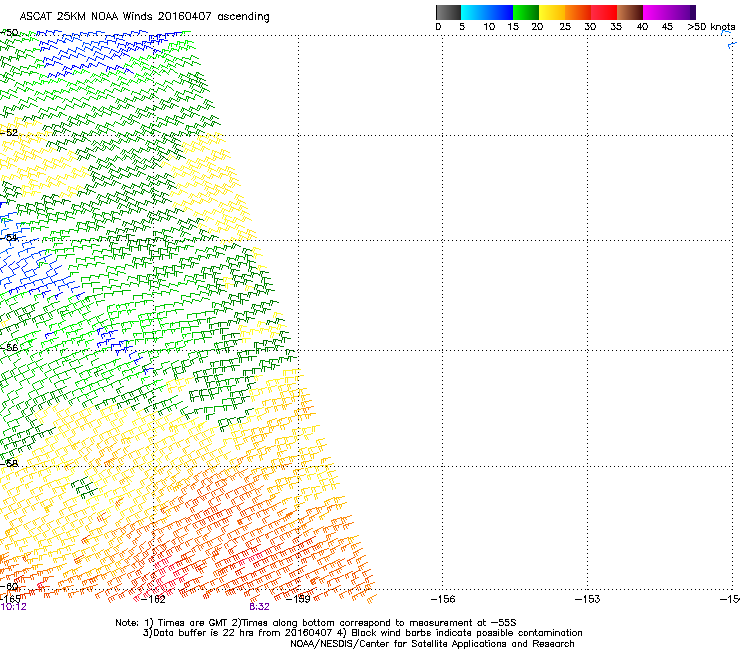Viewport: 740px width, 650px height.
Task: Click the isolated blue wind barb near top-right corner
Action: (732, 45)
